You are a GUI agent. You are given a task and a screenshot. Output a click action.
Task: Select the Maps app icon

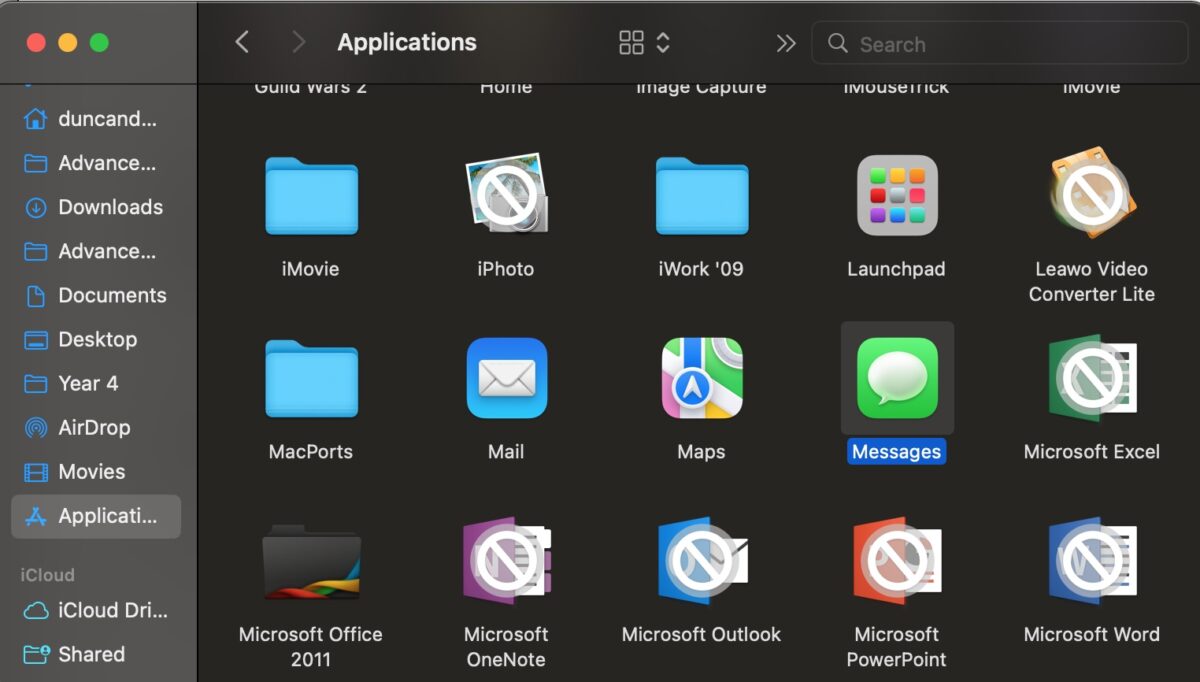coord(701,378)
